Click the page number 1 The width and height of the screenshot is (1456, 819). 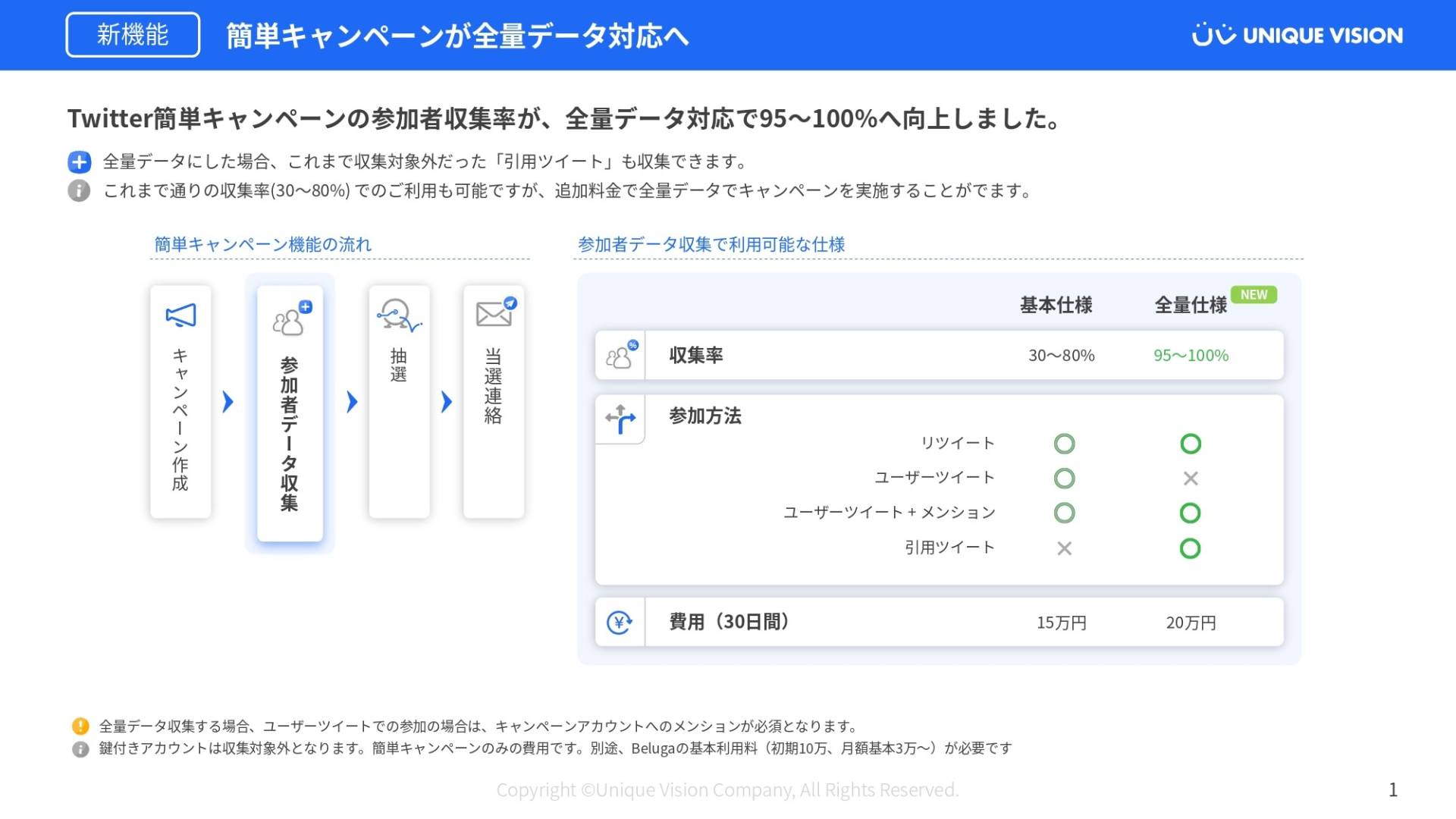point(1393,789)
